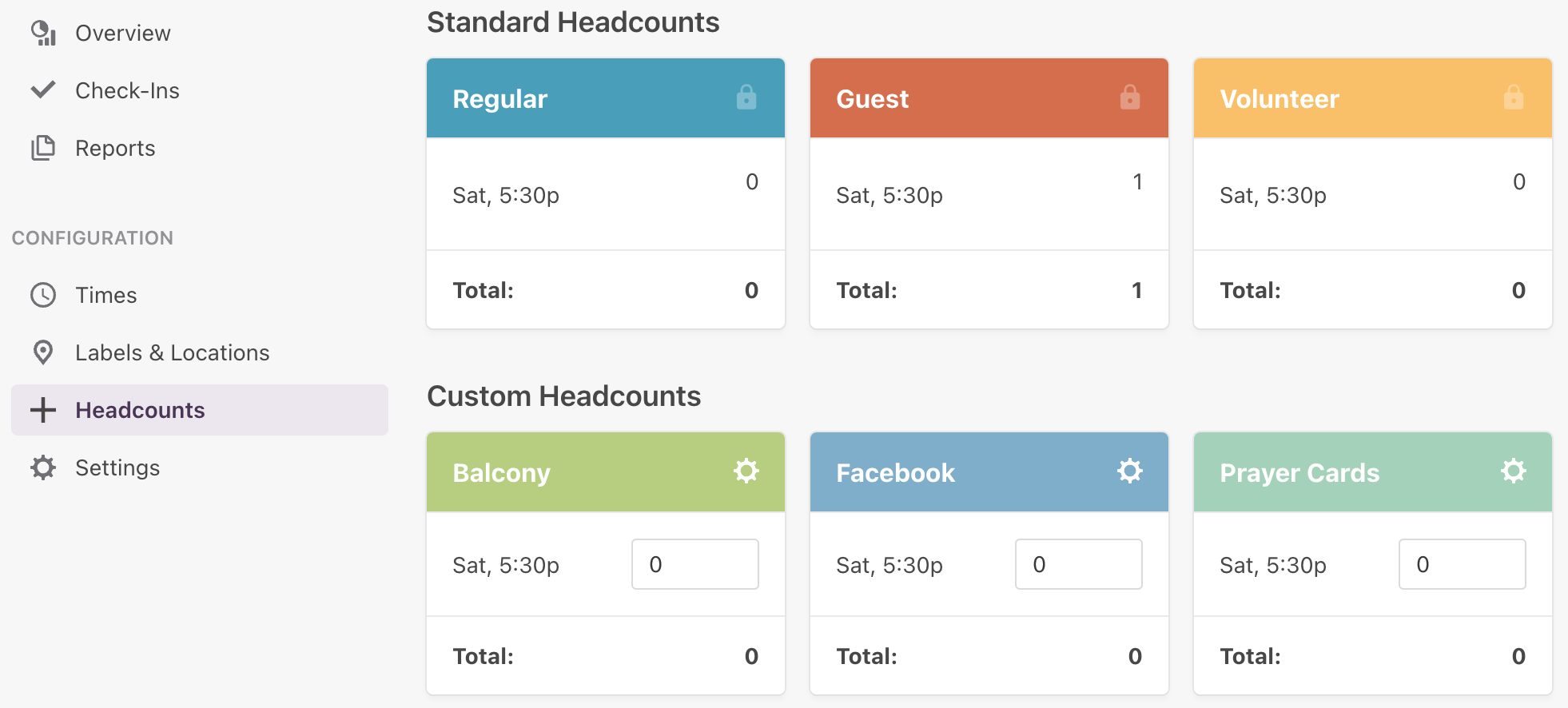Click the Volunteer card Total row

pyautogui.click(x=1373, y=290)
